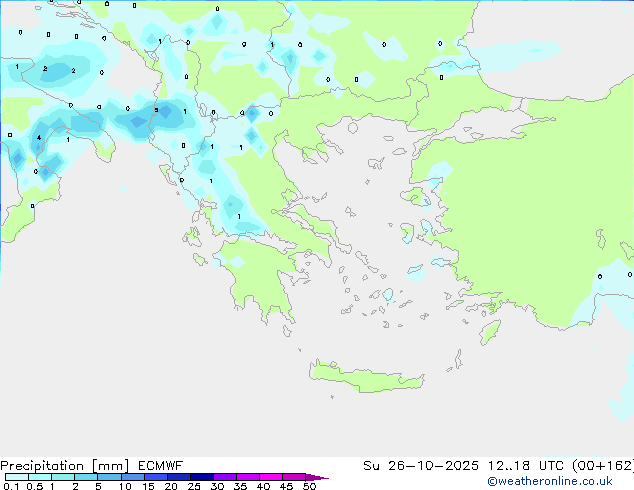
Task: Click the legend value '40'
Action: pyautogui.click(x=263, y=486)
